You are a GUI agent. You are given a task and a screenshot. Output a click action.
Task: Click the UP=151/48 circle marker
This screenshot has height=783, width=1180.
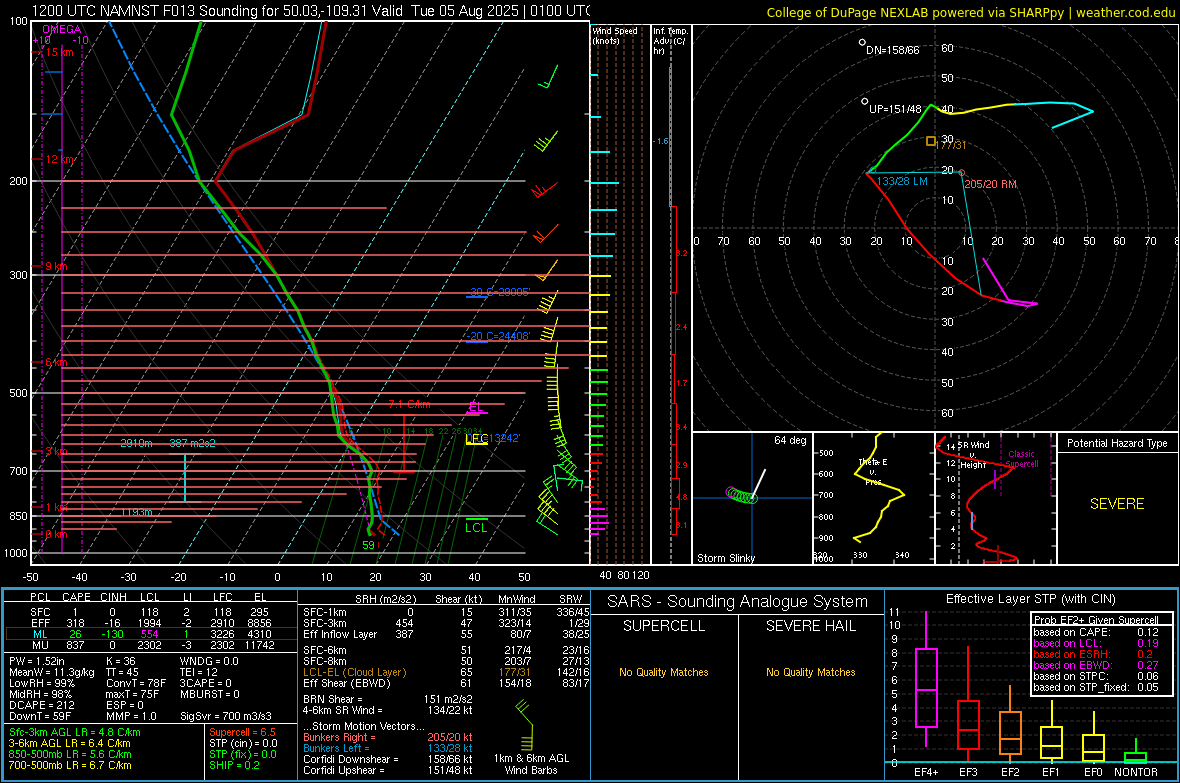click(865, 101)
